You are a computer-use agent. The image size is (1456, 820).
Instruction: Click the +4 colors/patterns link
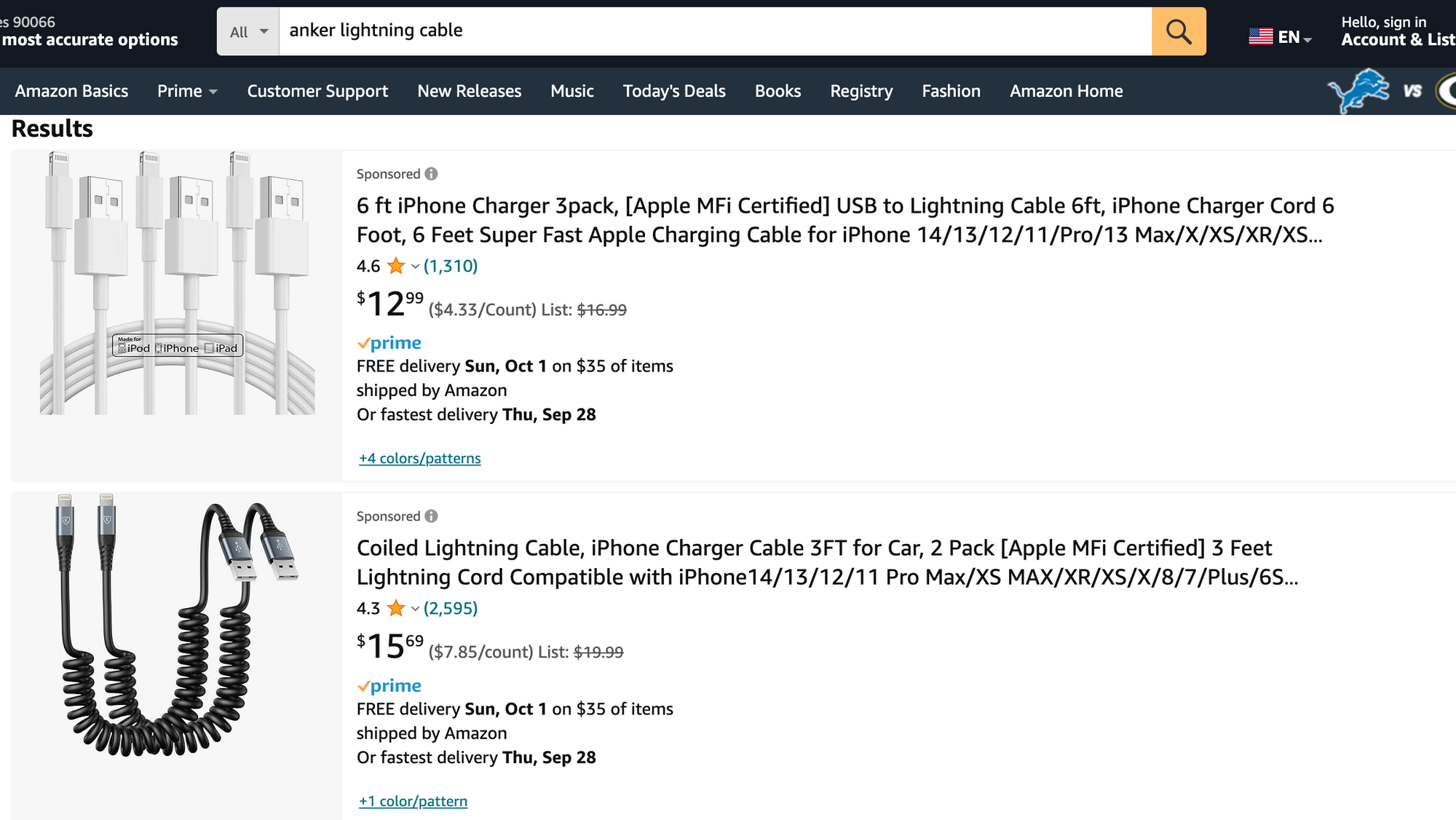[419, 458]
